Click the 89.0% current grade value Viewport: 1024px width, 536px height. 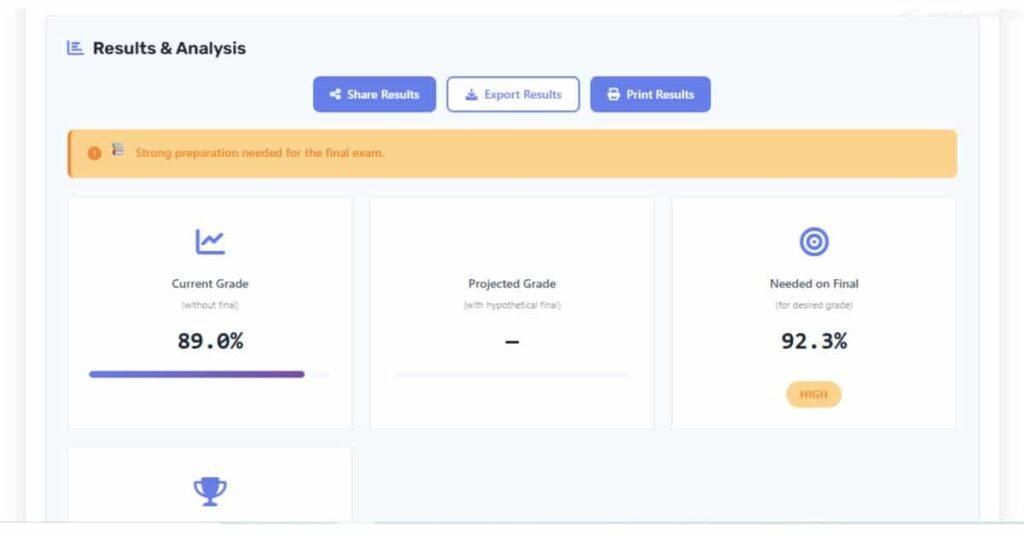[x=210, y=341]
